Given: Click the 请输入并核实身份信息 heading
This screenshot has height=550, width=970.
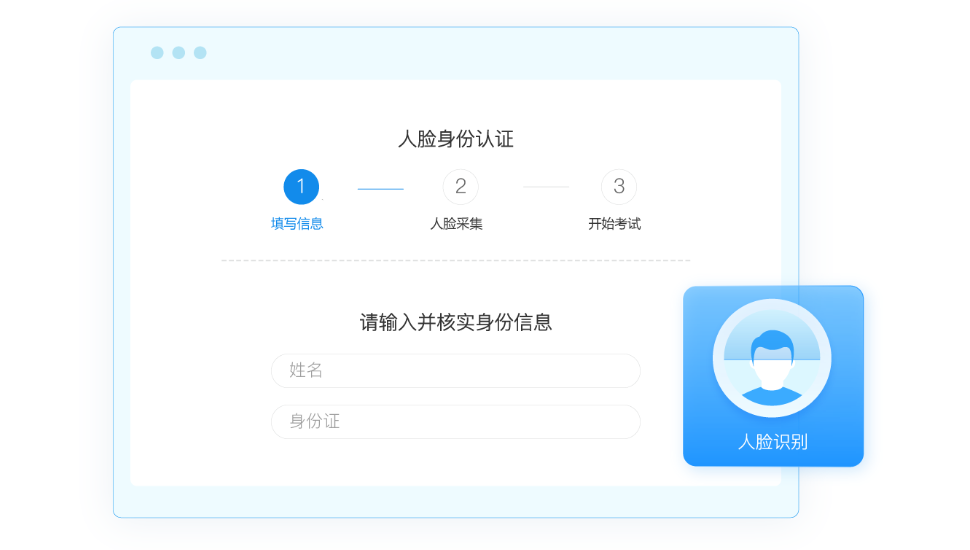Looking at the screenshot, I should click(x=456, y=322).
